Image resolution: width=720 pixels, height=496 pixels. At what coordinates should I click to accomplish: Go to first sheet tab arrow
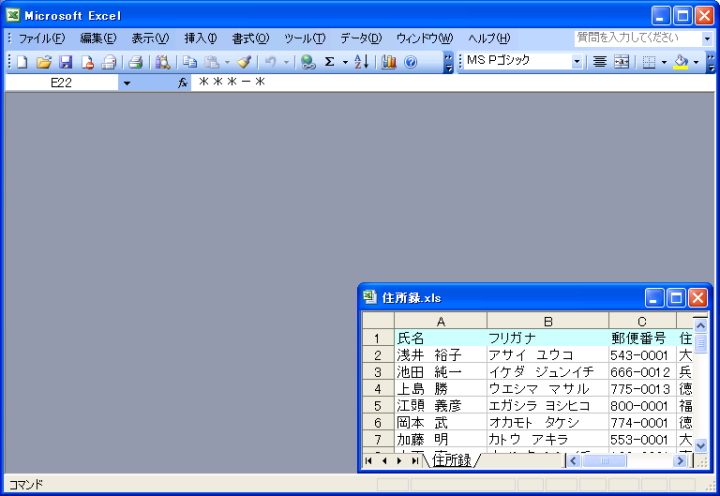(x=368, y=460)
